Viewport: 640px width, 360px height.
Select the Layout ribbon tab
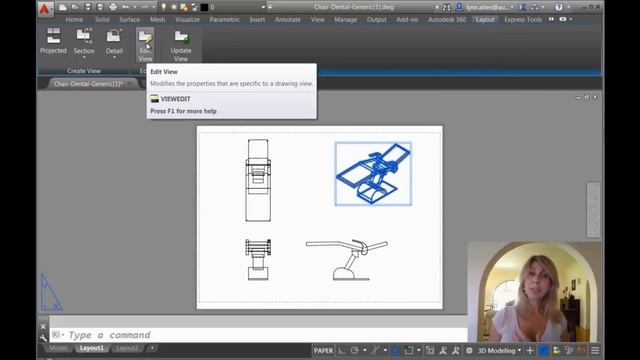tap(485, 20)
